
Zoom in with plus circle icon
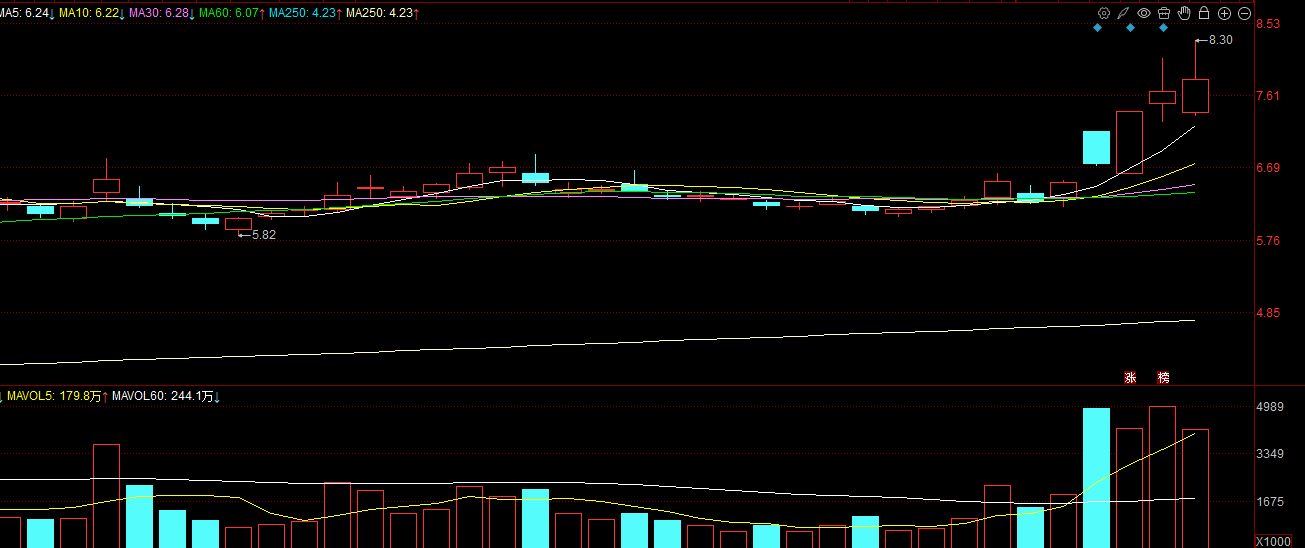click(1224, 13)
